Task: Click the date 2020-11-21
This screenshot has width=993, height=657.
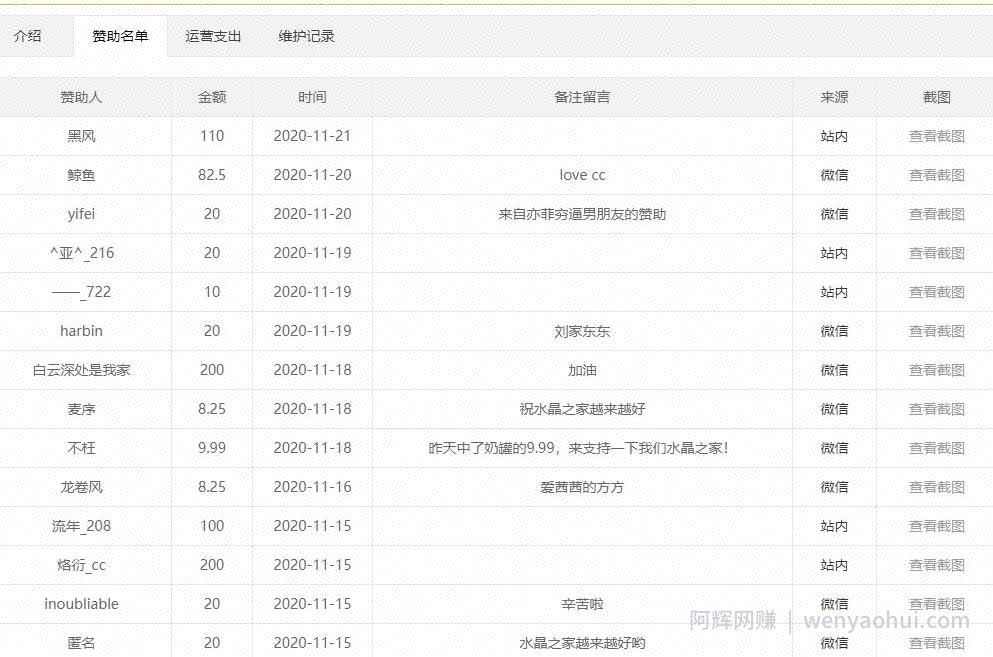Action: click(x=312, y=136)
